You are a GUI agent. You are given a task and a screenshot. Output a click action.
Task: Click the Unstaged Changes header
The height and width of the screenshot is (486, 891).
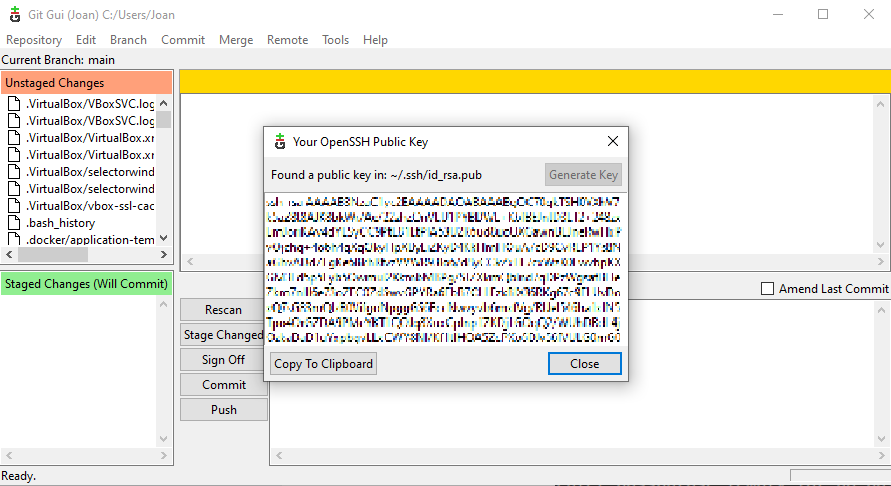click(86, 83)
